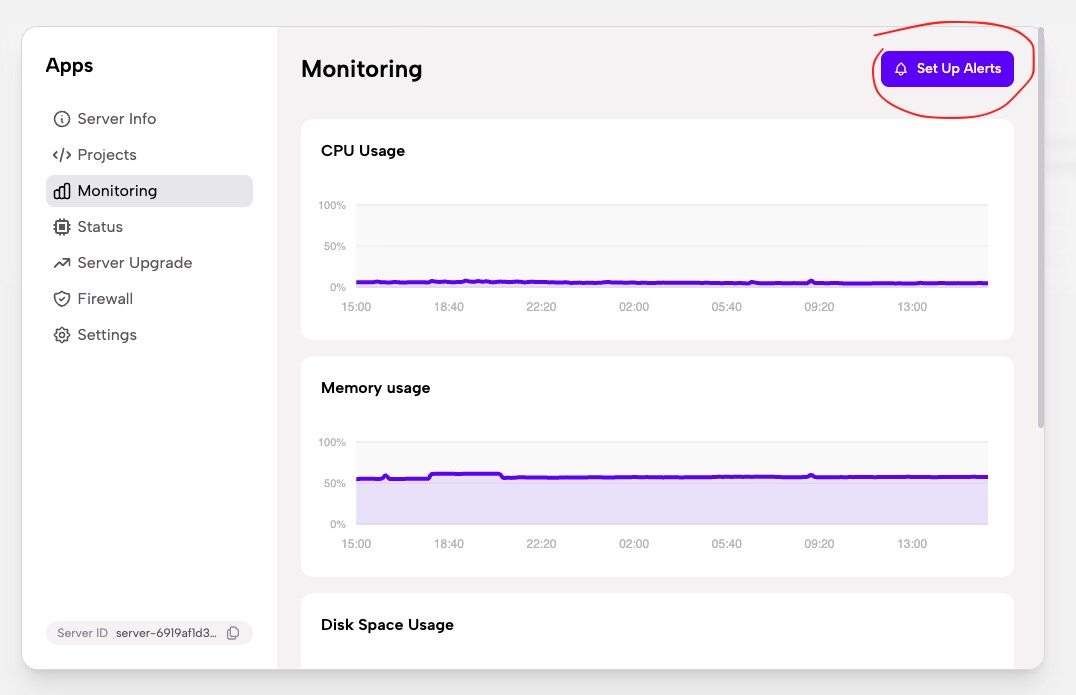
Task: Go to the Projects section
Action: click(x=106, y=155)
